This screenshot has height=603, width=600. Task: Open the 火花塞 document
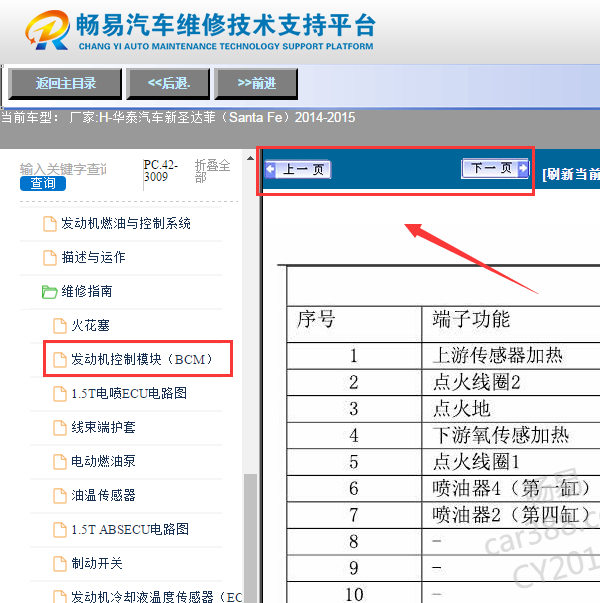[90, 325]
